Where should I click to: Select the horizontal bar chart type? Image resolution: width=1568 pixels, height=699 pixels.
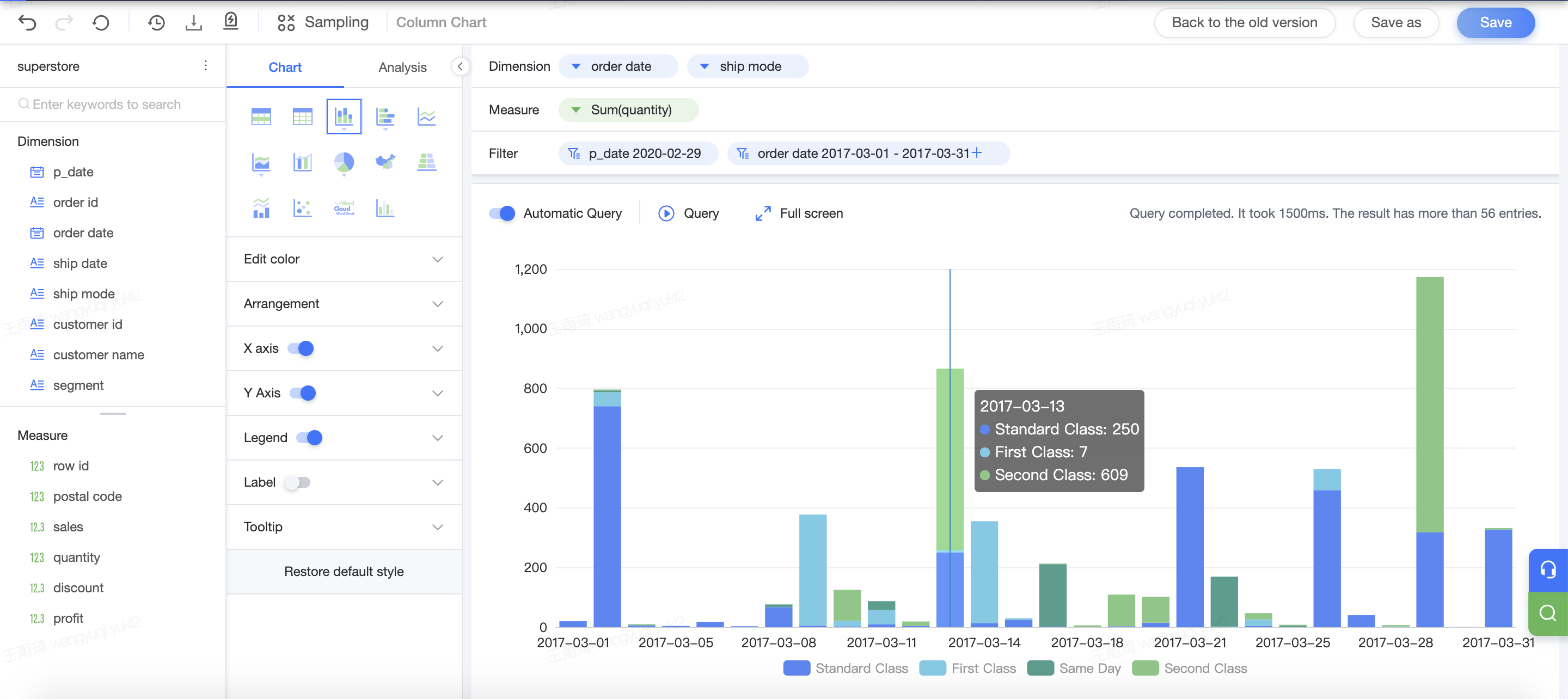[385, 116]
